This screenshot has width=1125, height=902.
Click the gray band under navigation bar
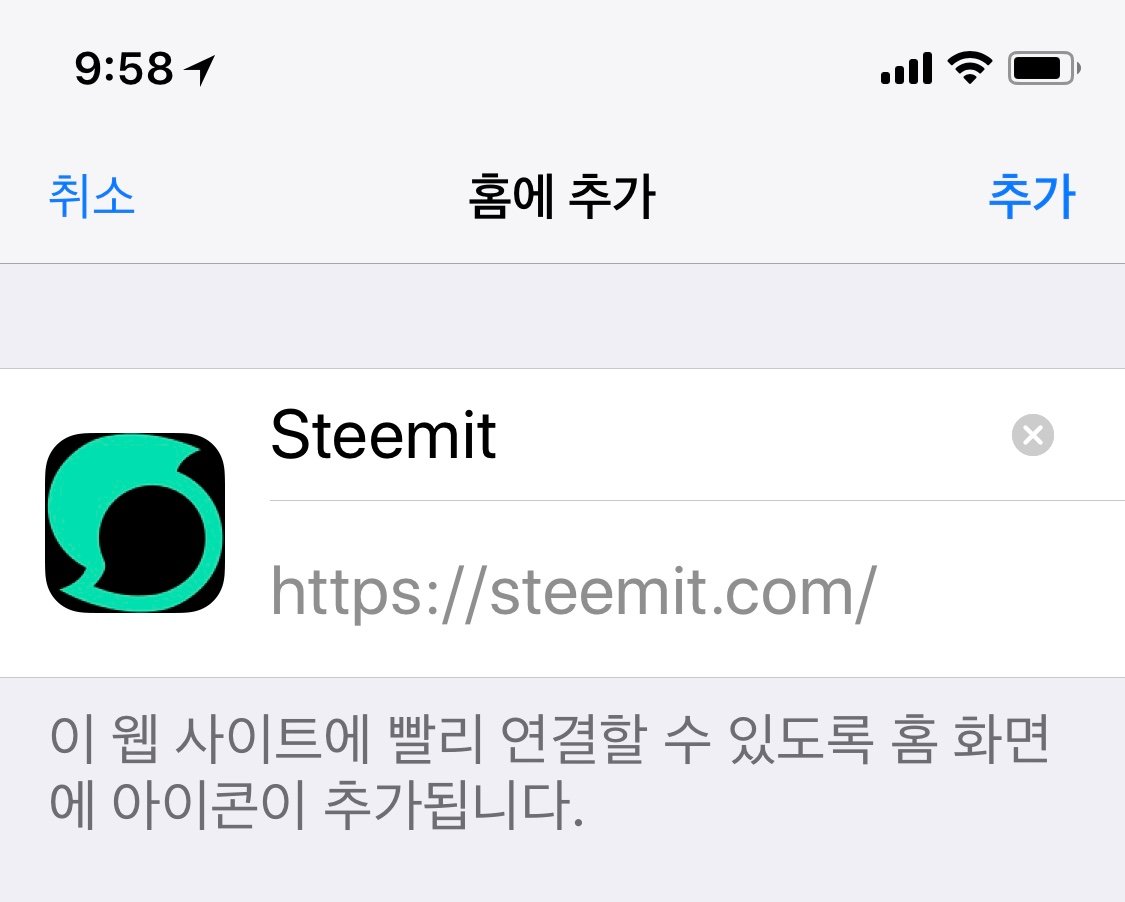click(562, 316)
